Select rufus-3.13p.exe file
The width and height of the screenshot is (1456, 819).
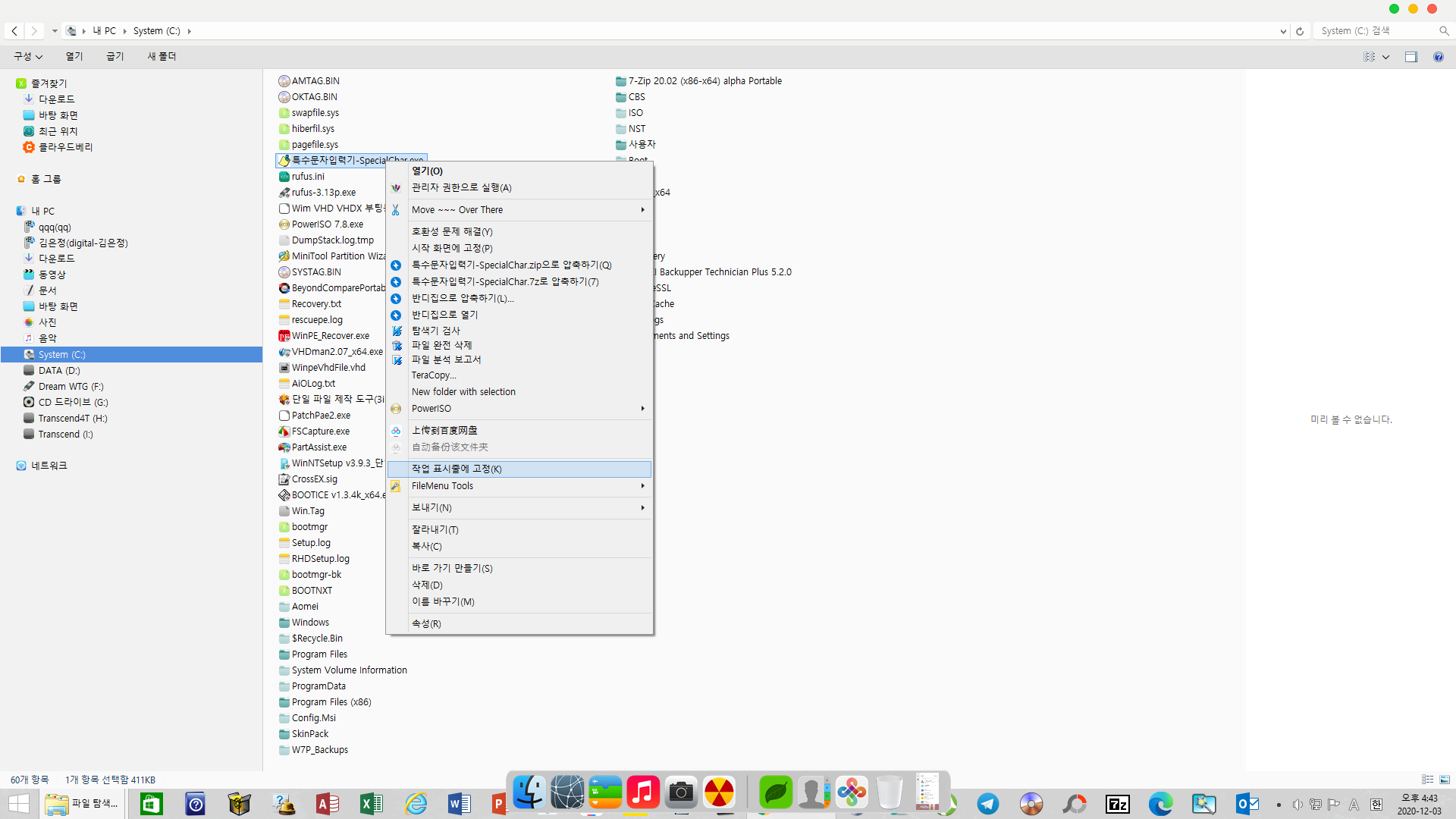pyautogui.click(x=317, y=193)
